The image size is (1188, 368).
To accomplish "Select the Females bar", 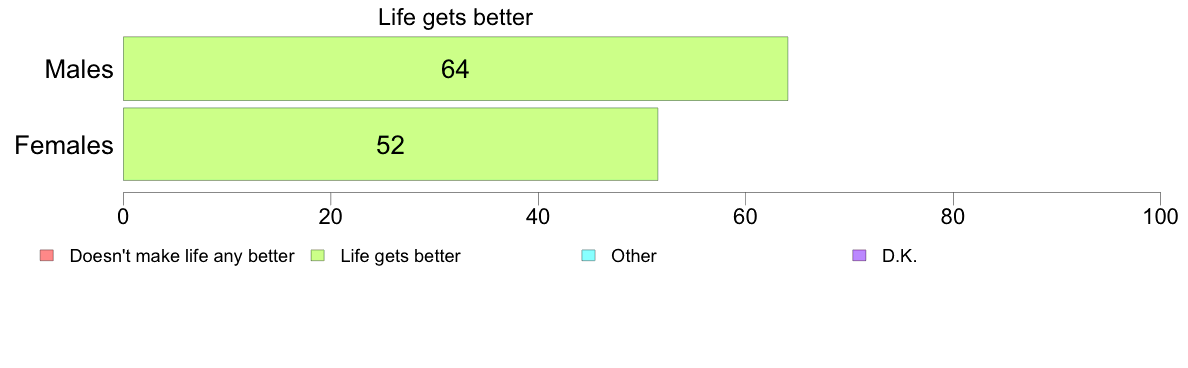I will click(390, 144).
